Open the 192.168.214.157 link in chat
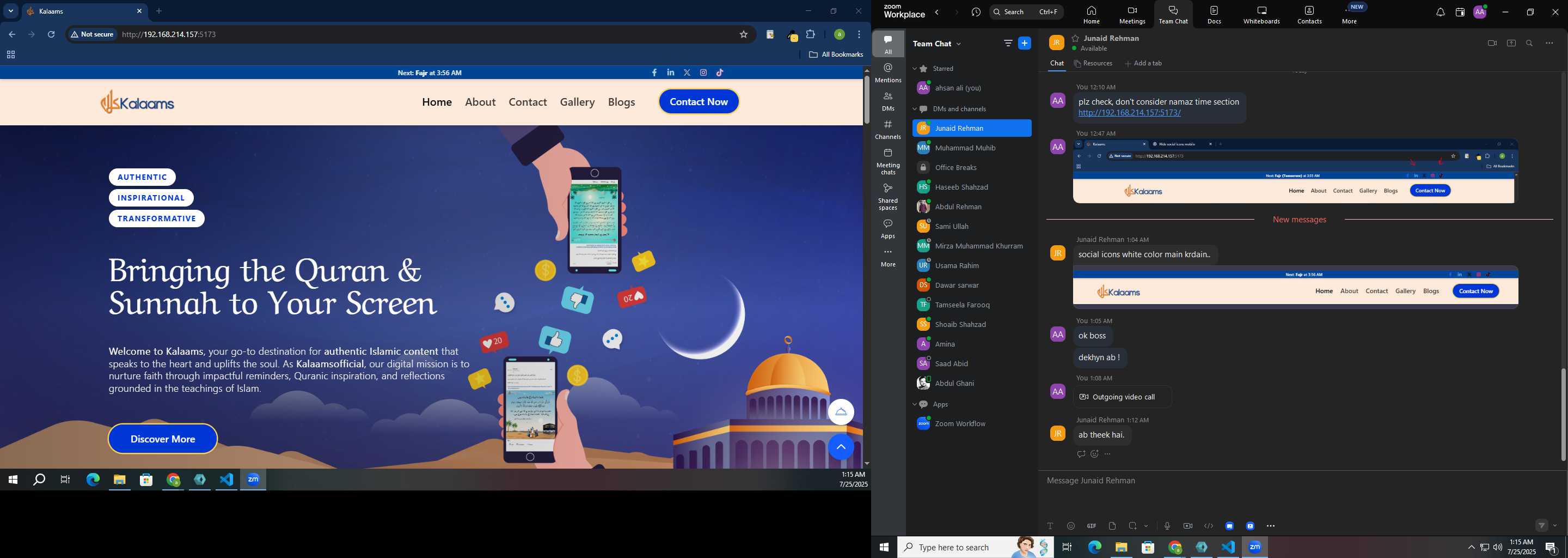1568x558 pixels. pyautogui.click(x=1129, y=113)
